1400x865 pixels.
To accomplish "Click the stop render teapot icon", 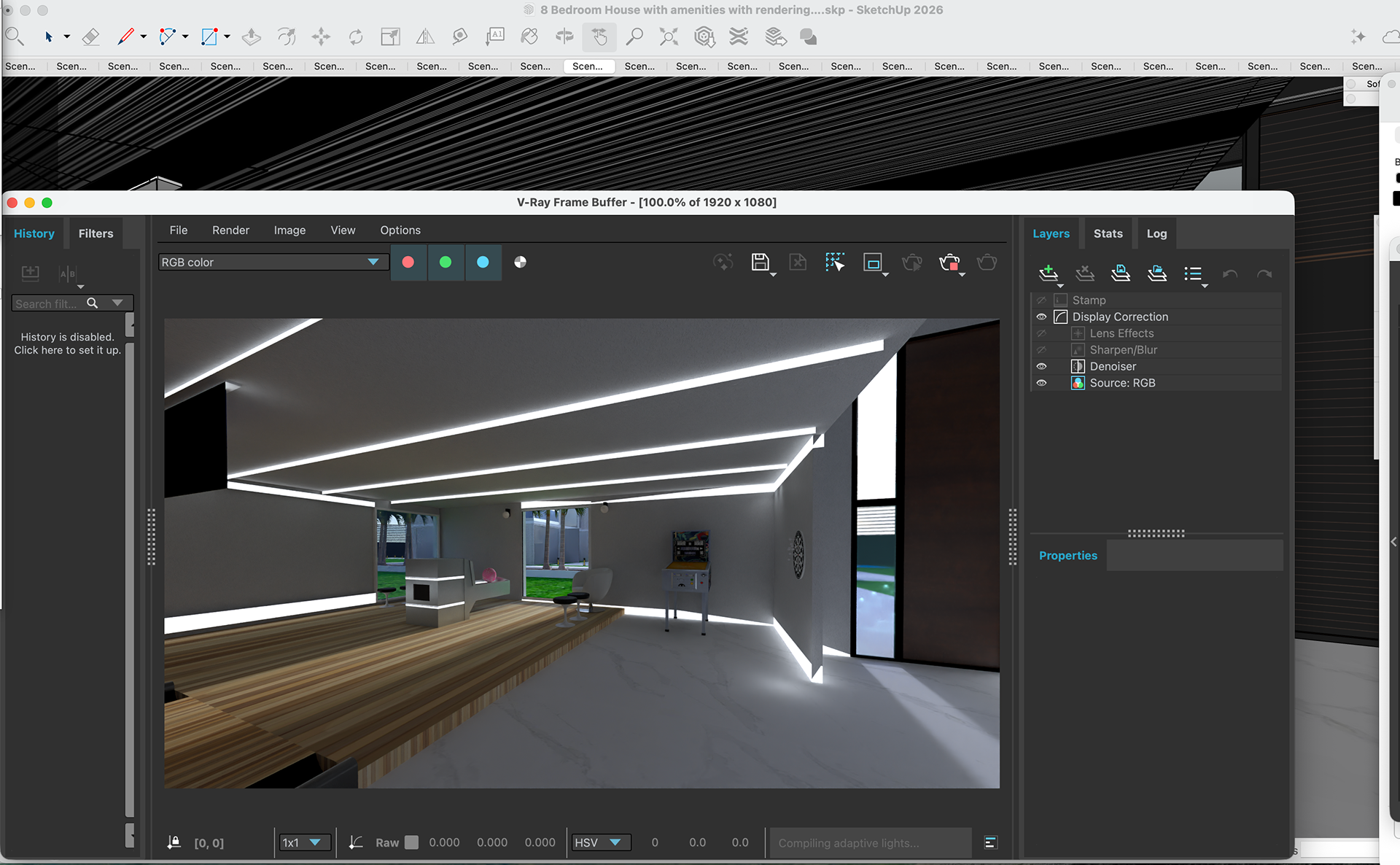I will click(949, 262).
